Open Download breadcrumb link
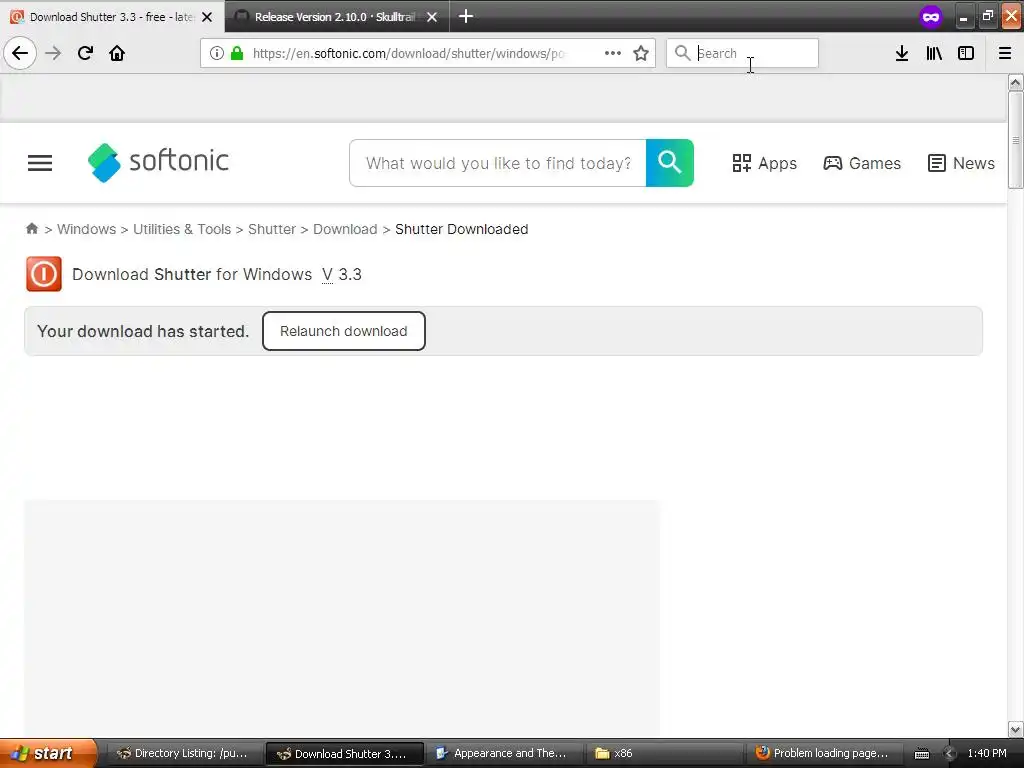This screenshot has width=1024, height=768. (345, 229)
